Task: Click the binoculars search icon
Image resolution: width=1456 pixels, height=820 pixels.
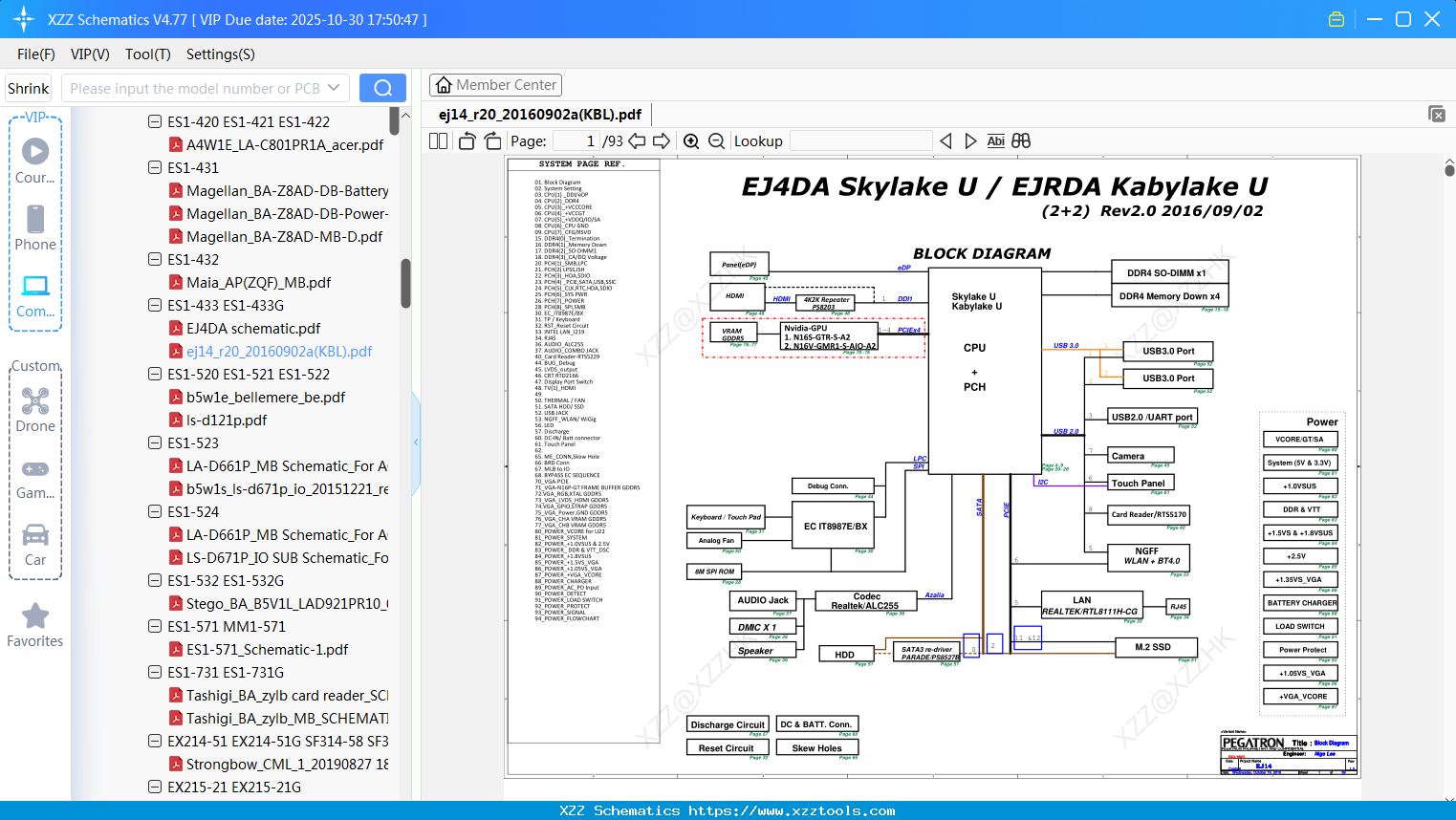Action: pos(1021,140)
